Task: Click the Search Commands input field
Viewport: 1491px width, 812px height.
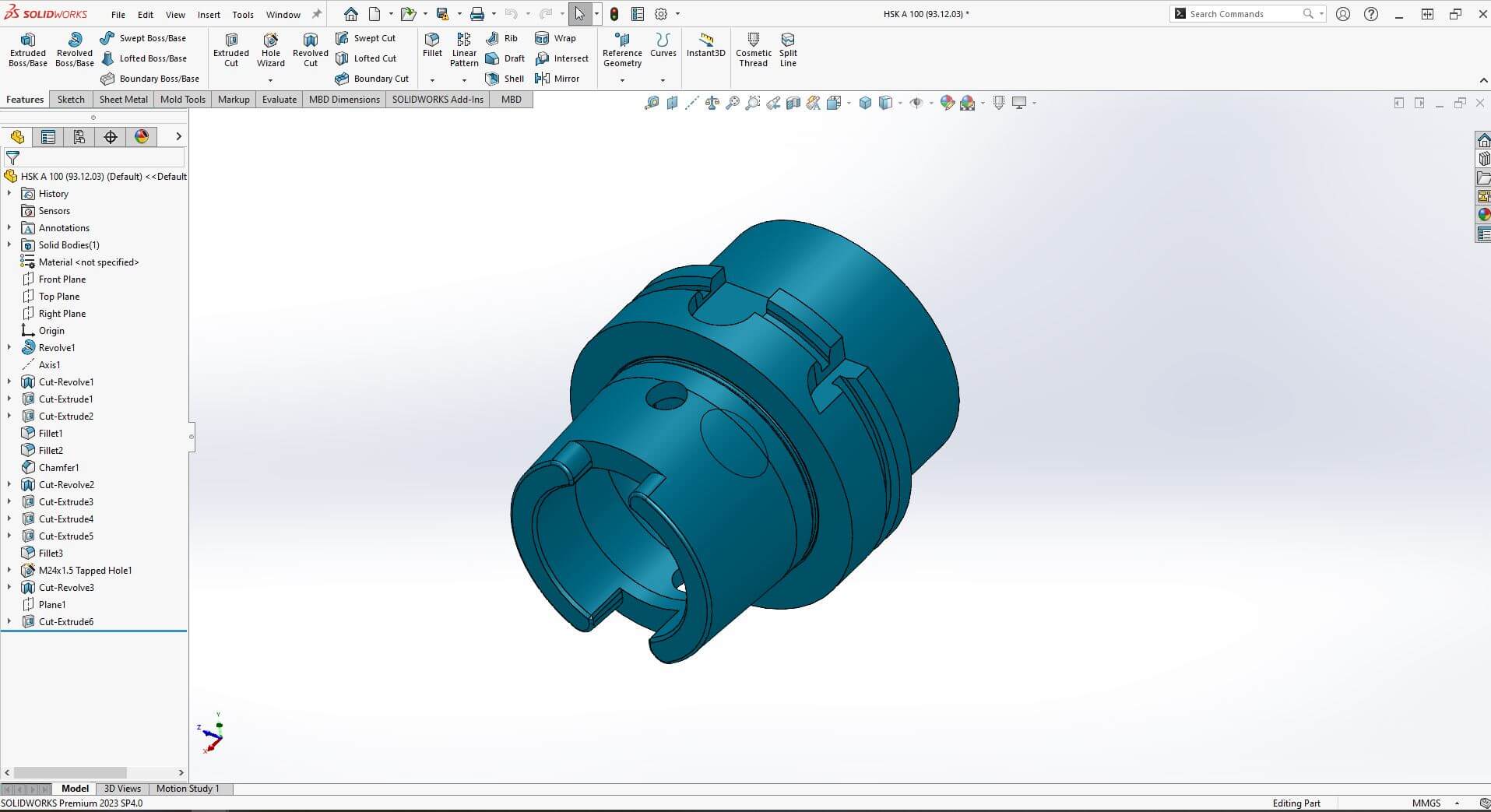Action: coord(1243,14)
